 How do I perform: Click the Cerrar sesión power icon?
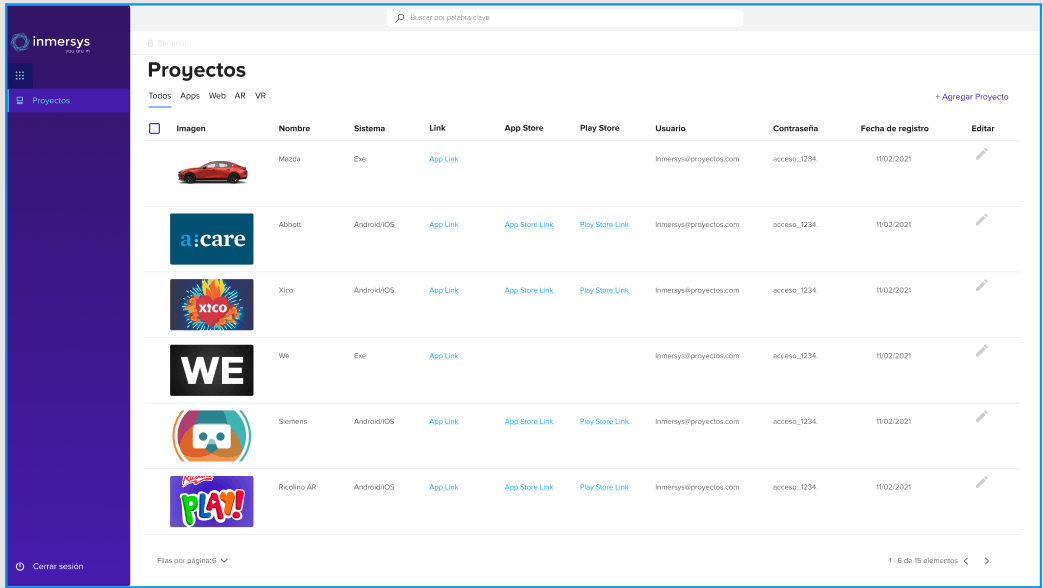pos(20,566)
